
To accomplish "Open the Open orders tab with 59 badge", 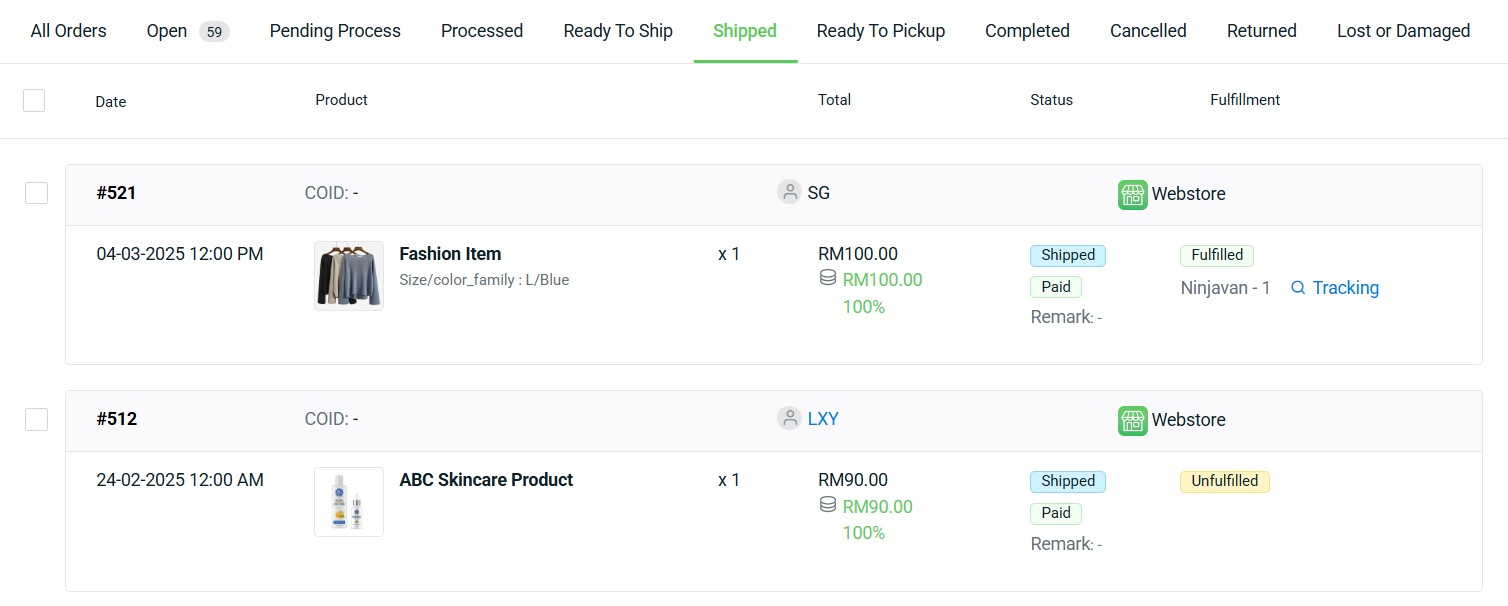I will coord(188,31).
